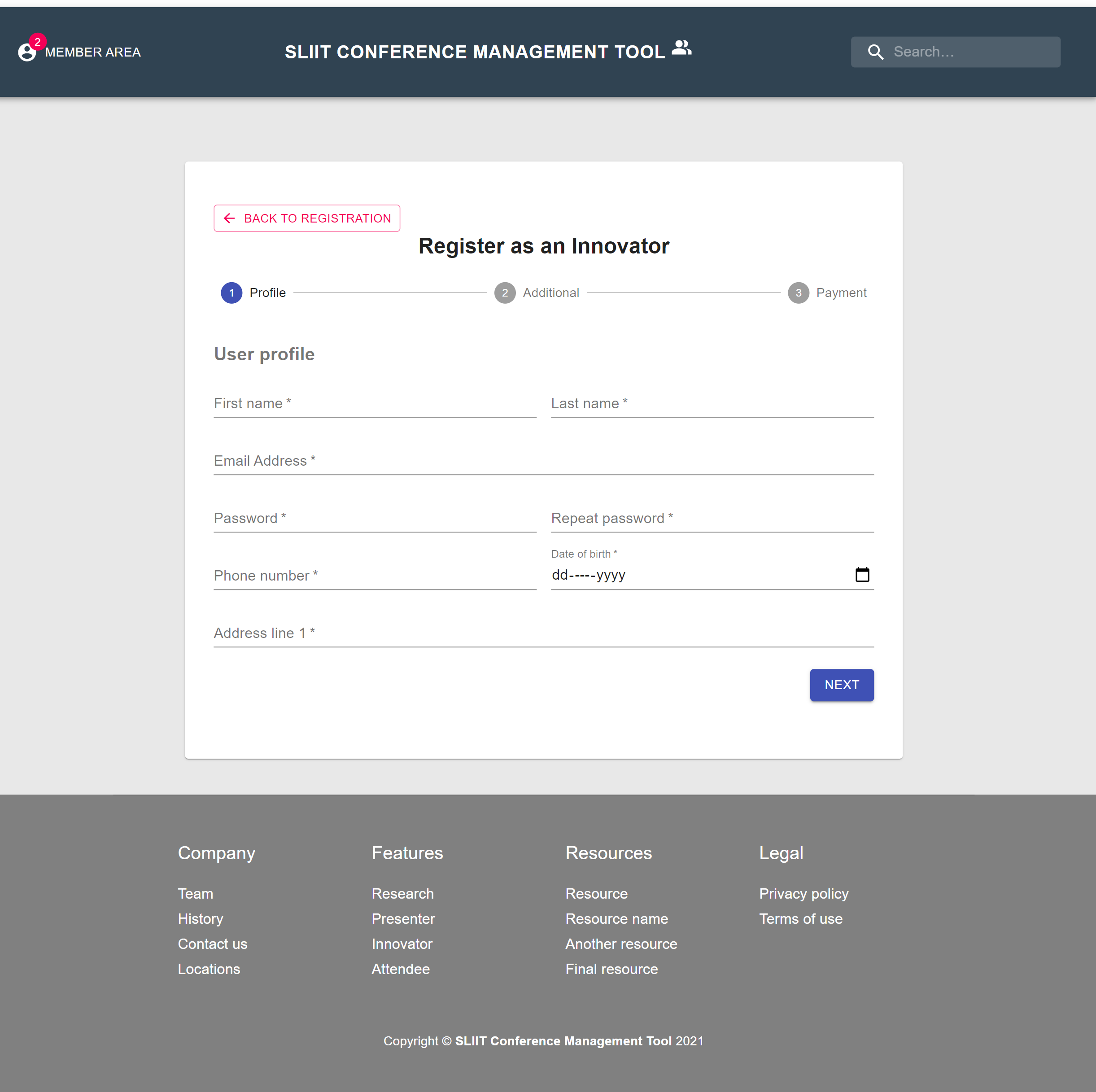1096x1092 pixels.
Task: Open the Contact us page
Action: 212,943
